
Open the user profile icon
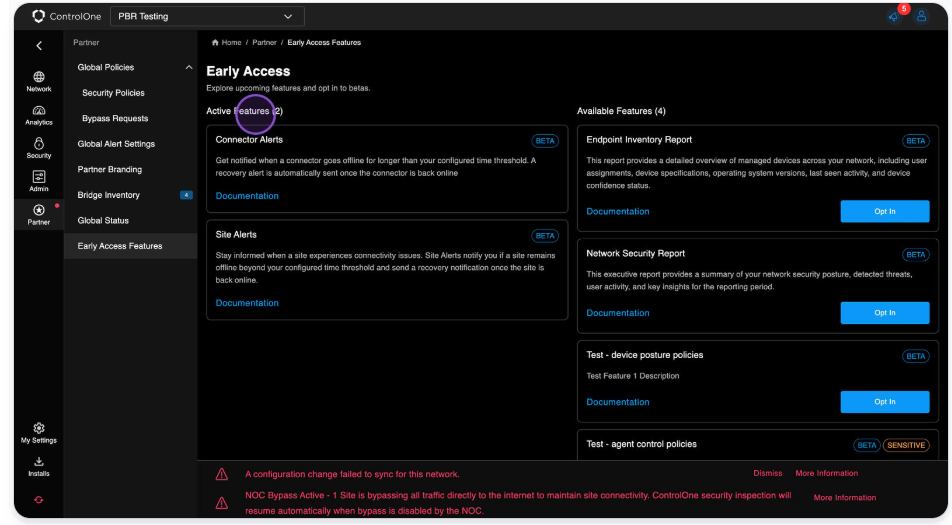(922, 17)
